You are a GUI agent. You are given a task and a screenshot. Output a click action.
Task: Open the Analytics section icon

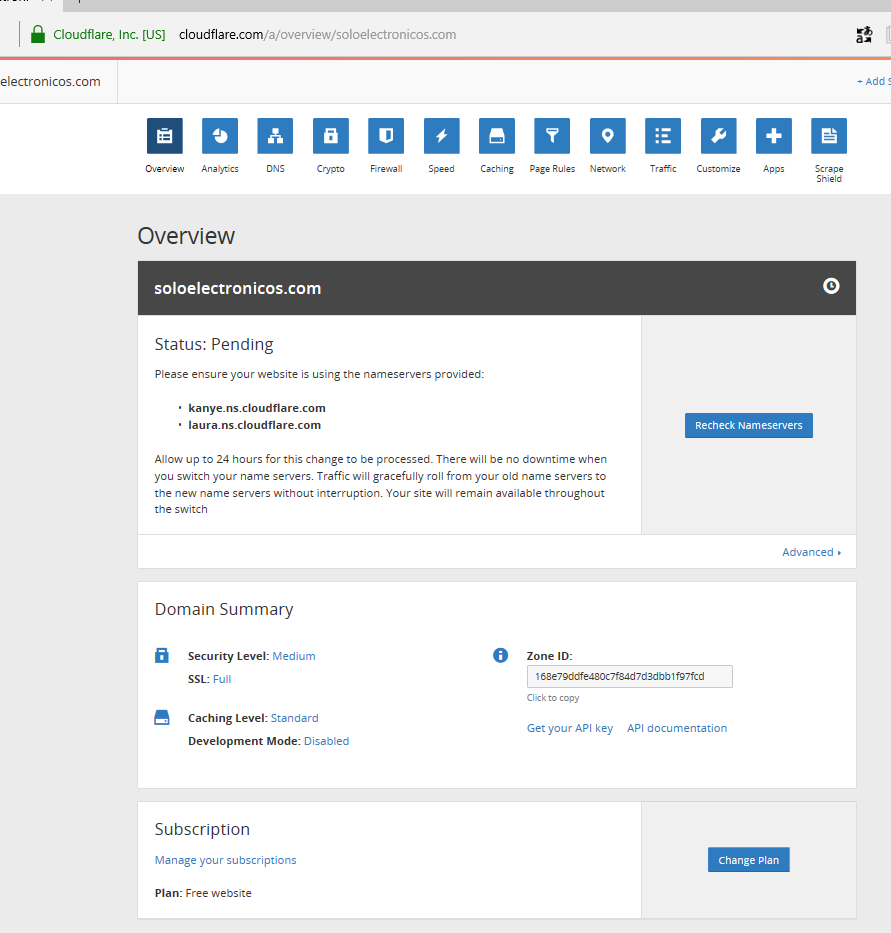220,136
